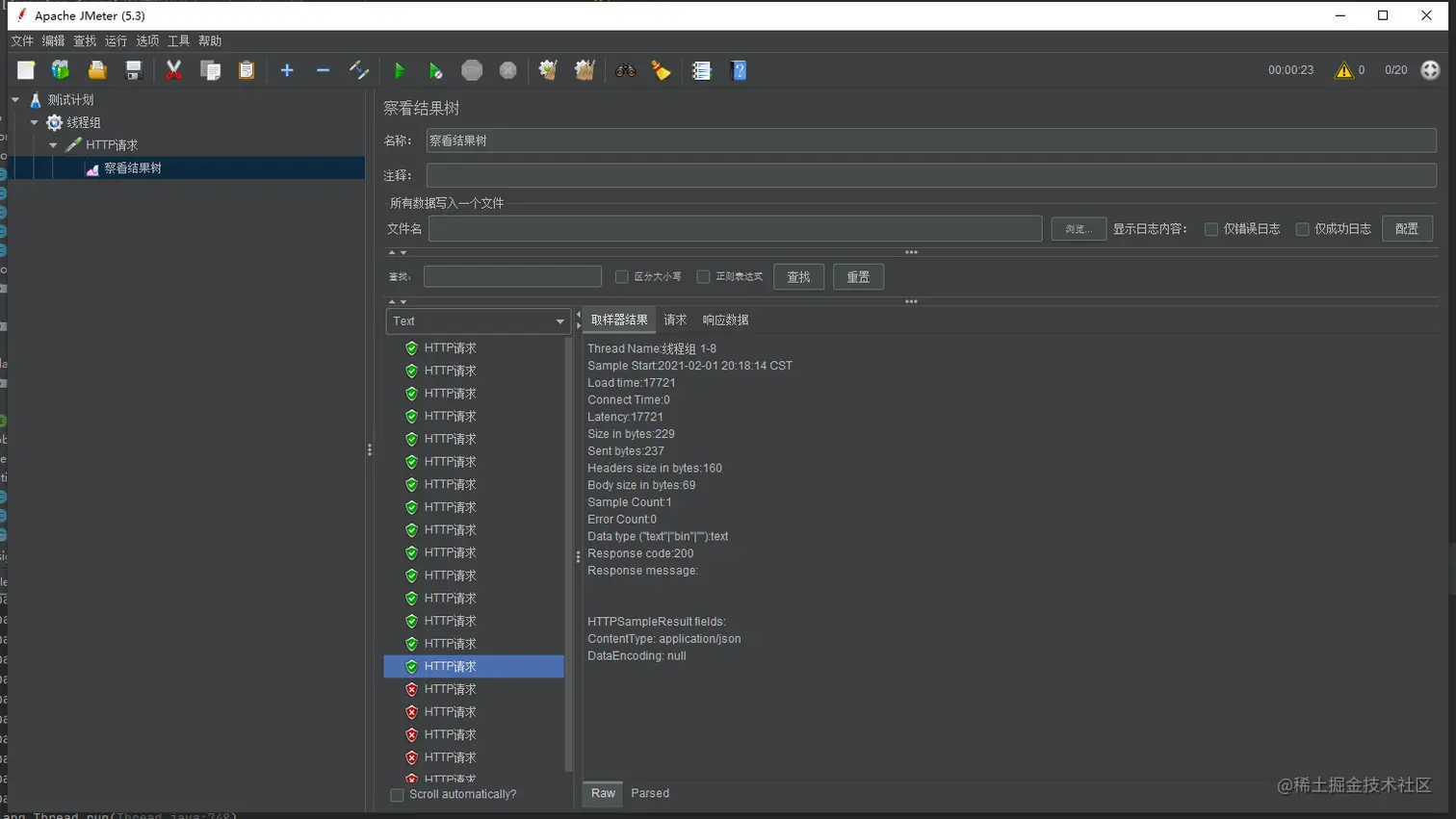Screen dimensions: 1456x819
Task: Click the 'Response code:200' line
Action: tap(640, 553)
